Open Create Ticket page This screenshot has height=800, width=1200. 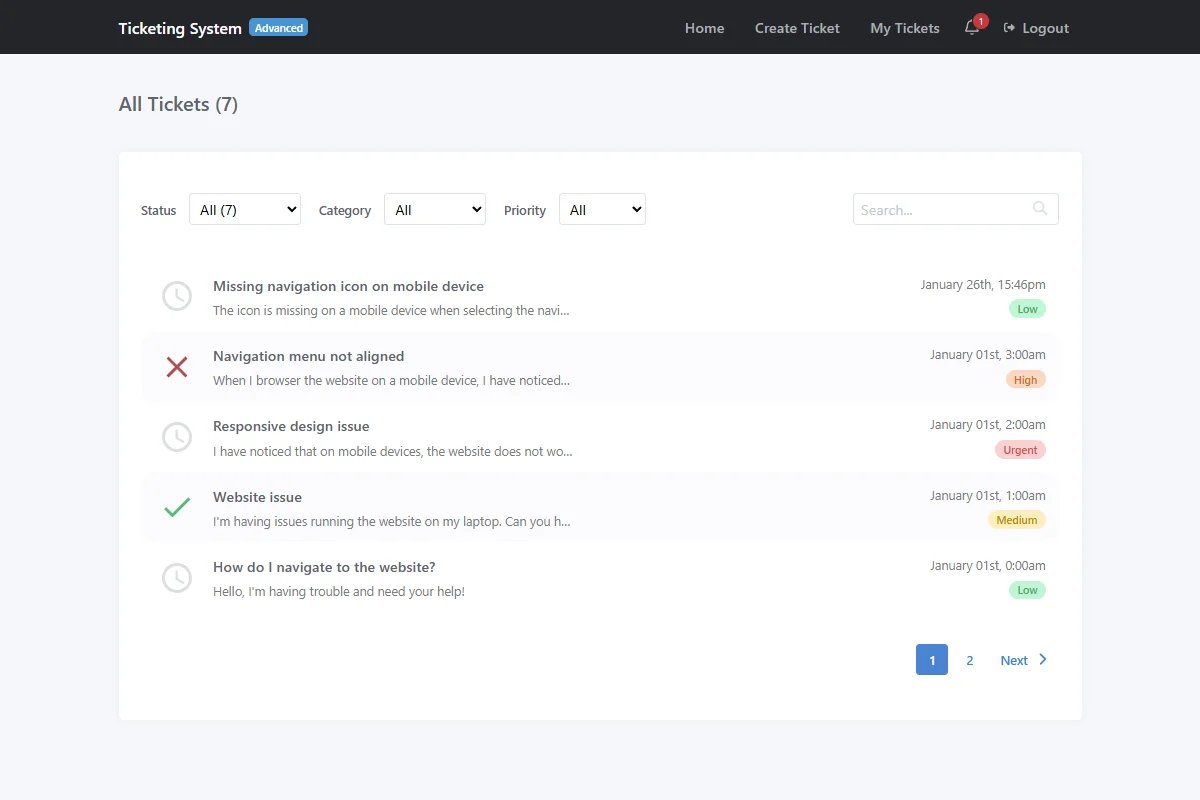(x=797, y=28)
